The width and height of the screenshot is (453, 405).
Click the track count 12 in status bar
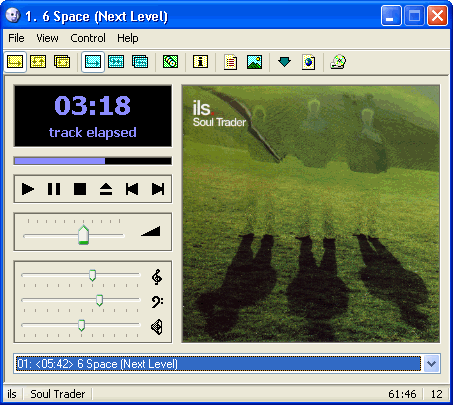[437, 394]
